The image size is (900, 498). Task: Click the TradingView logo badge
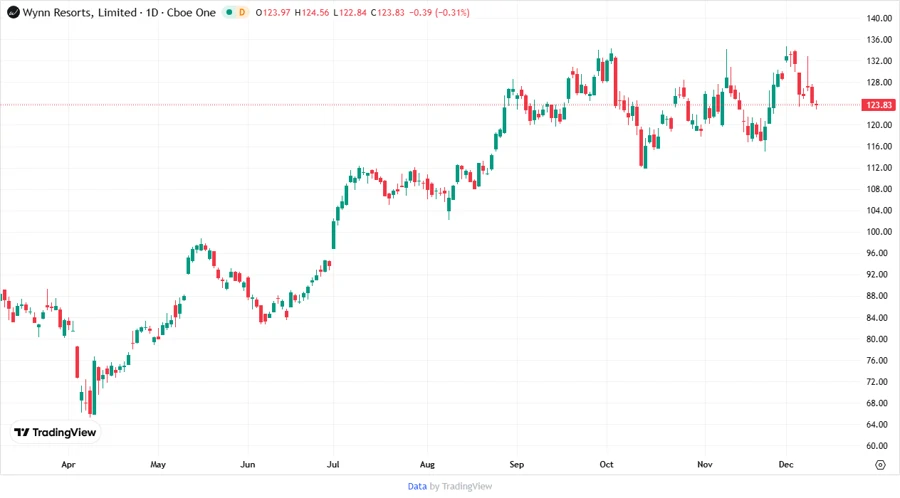pos(55,433)
